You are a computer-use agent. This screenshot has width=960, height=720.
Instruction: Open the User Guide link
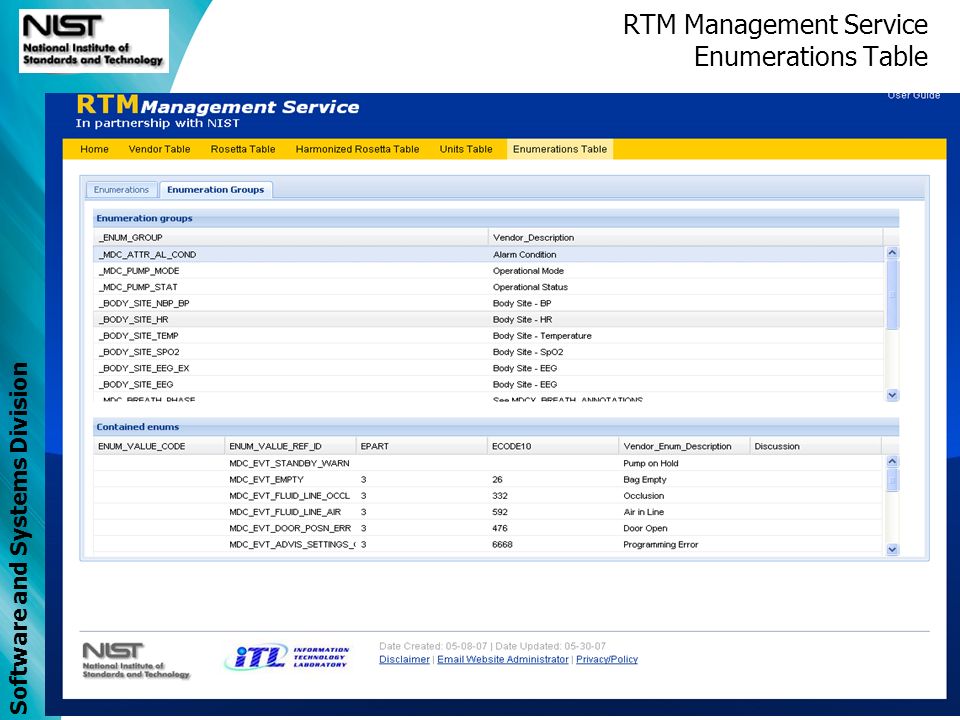(913, 95)
